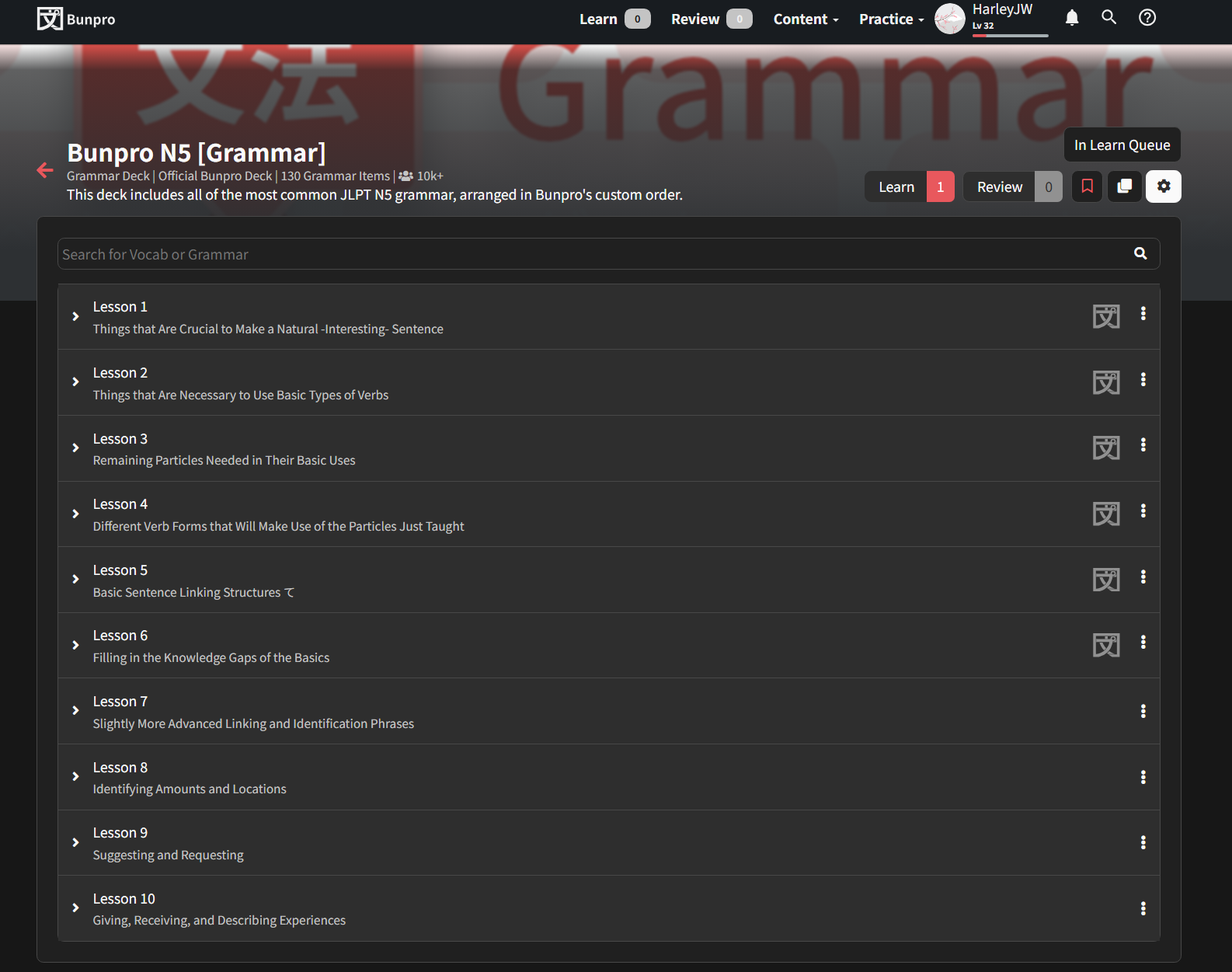Screen dimensions: 1232x972
Task: Open the notifications bell
Action: [1072, 18]
